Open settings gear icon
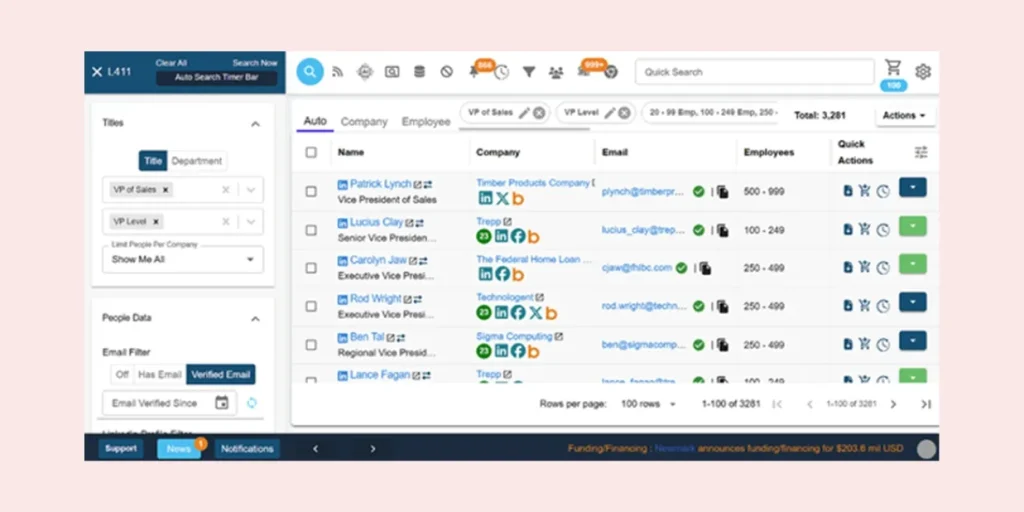Screen dimensions: 1024x512 [923, 72]
